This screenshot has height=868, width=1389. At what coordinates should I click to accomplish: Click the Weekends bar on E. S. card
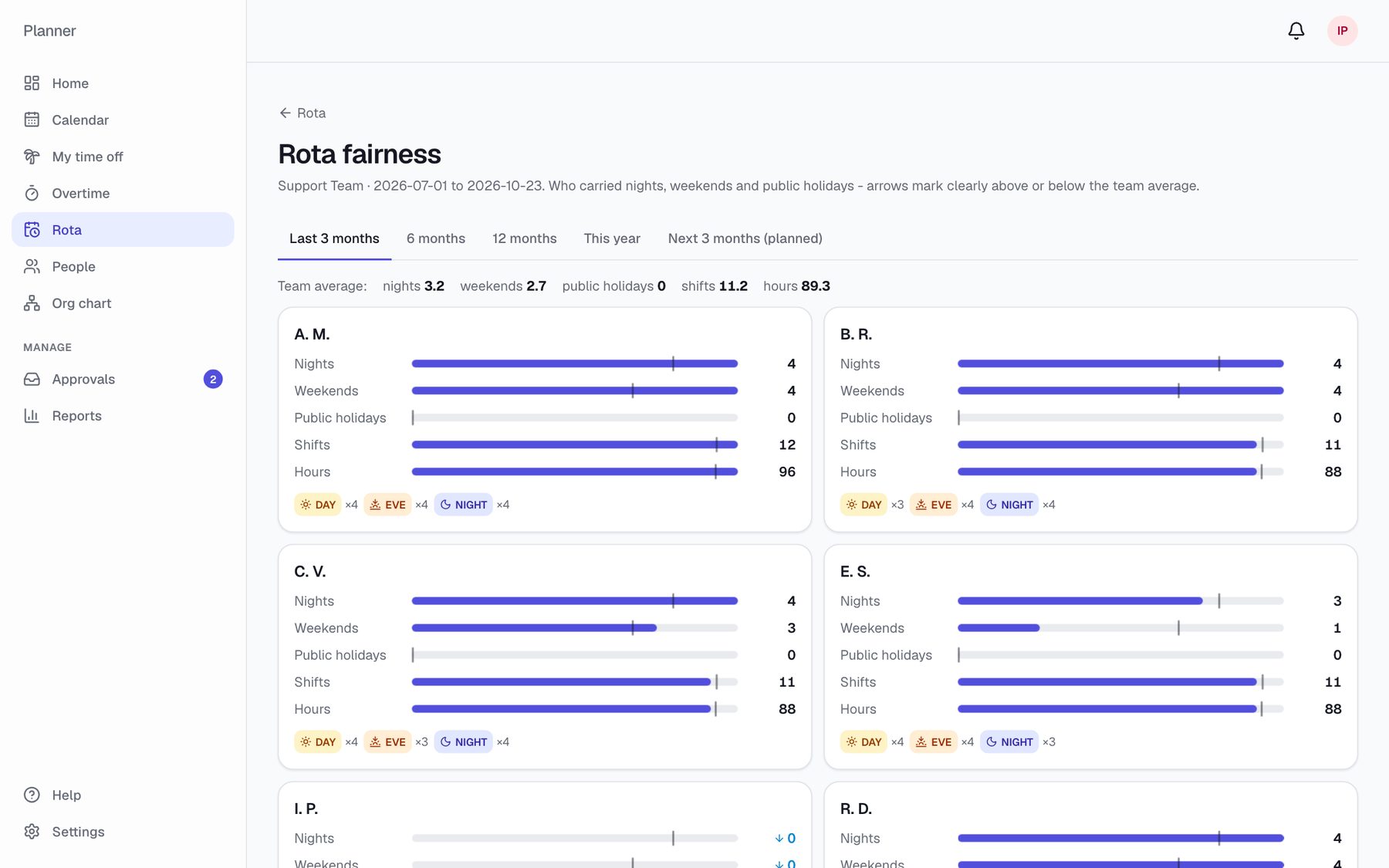pyautogui.click(x=1120, y=628)
